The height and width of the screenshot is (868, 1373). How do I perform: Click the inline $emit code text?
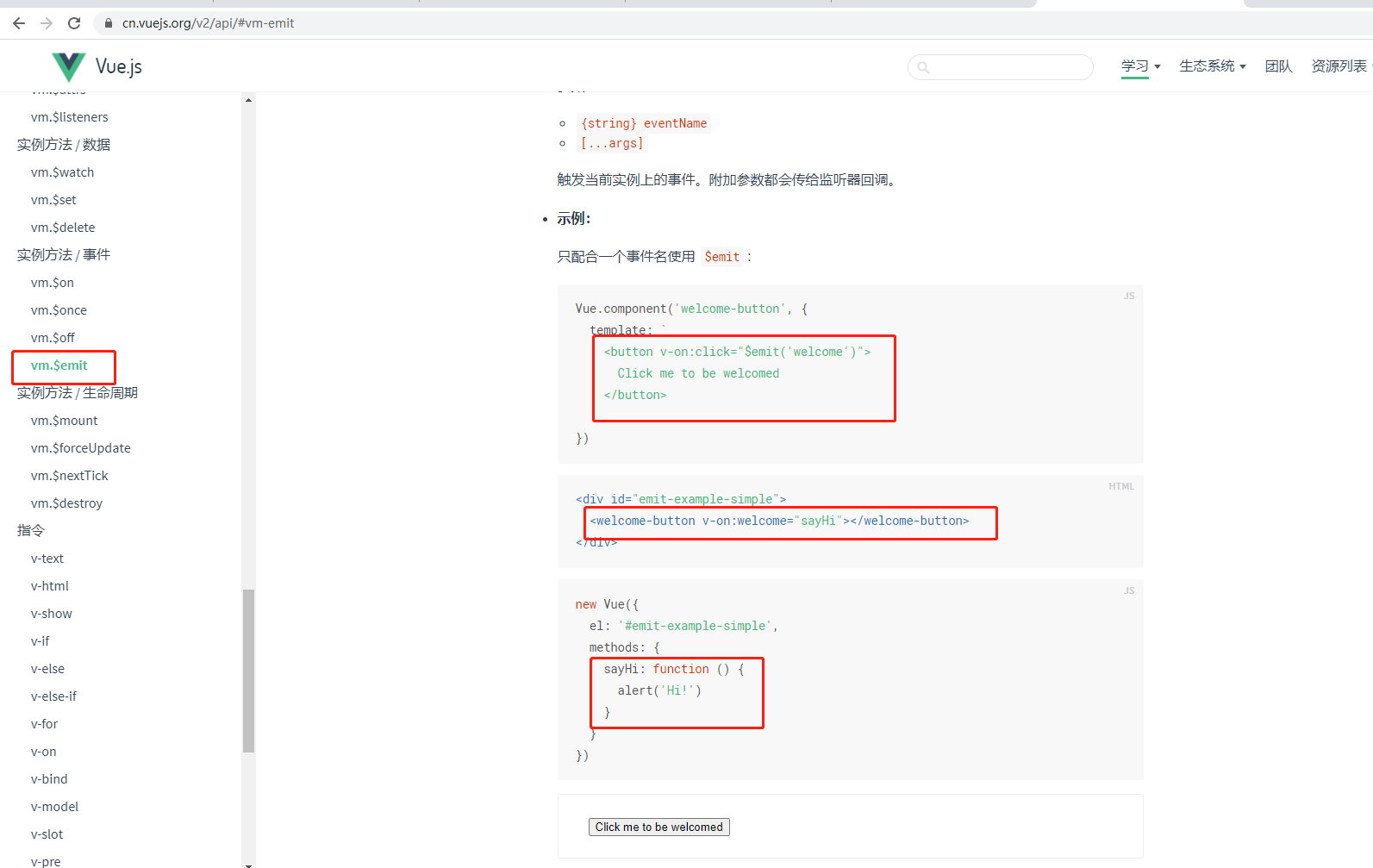tap(722, 257)
